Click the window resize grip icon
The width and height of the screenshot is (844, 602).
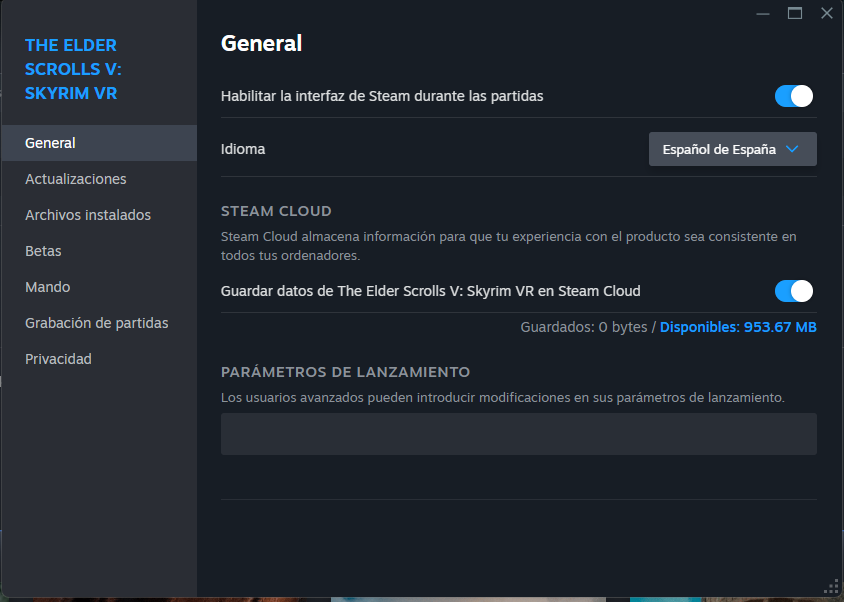831,586
